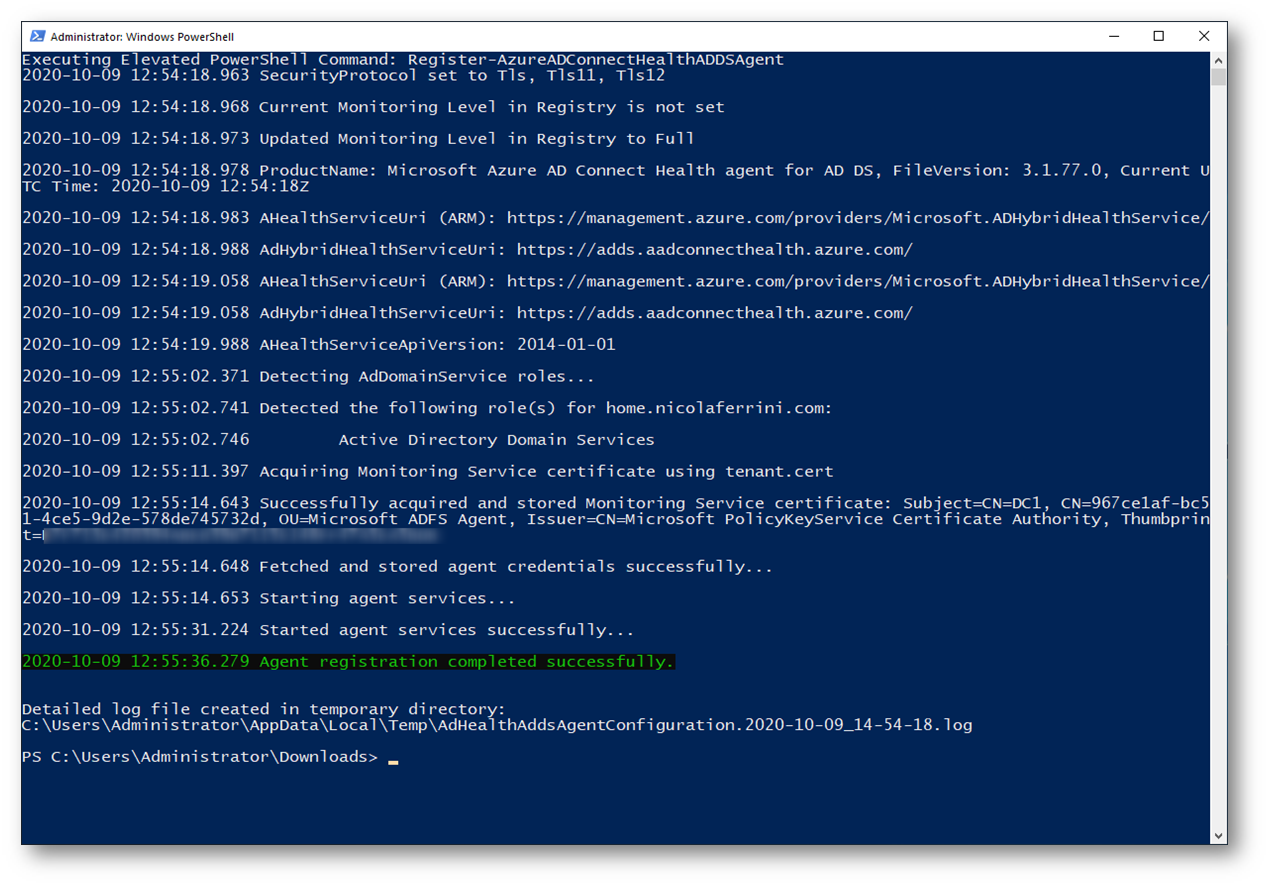1270x887 pixels.
Task: Click the scrollbar up arrow
Action: 1218,60
